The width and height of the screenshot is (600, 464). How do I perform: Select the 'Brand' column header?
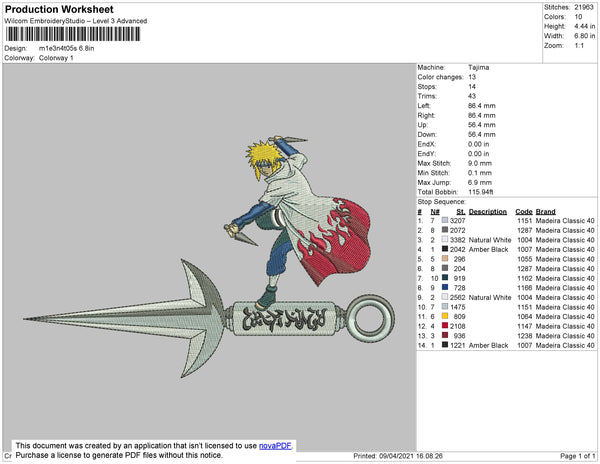coord(546,212)
